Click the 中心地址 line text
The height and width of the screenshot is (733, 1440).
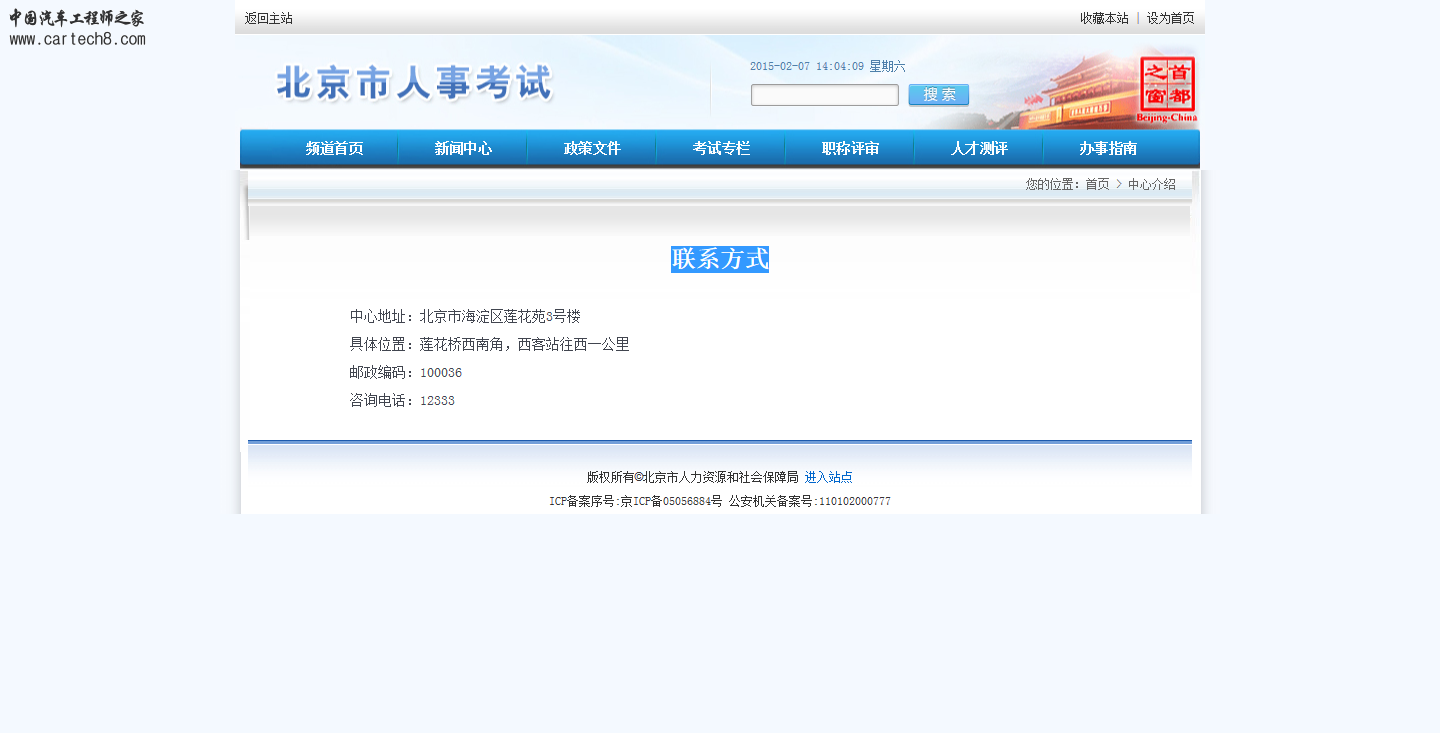465,316
